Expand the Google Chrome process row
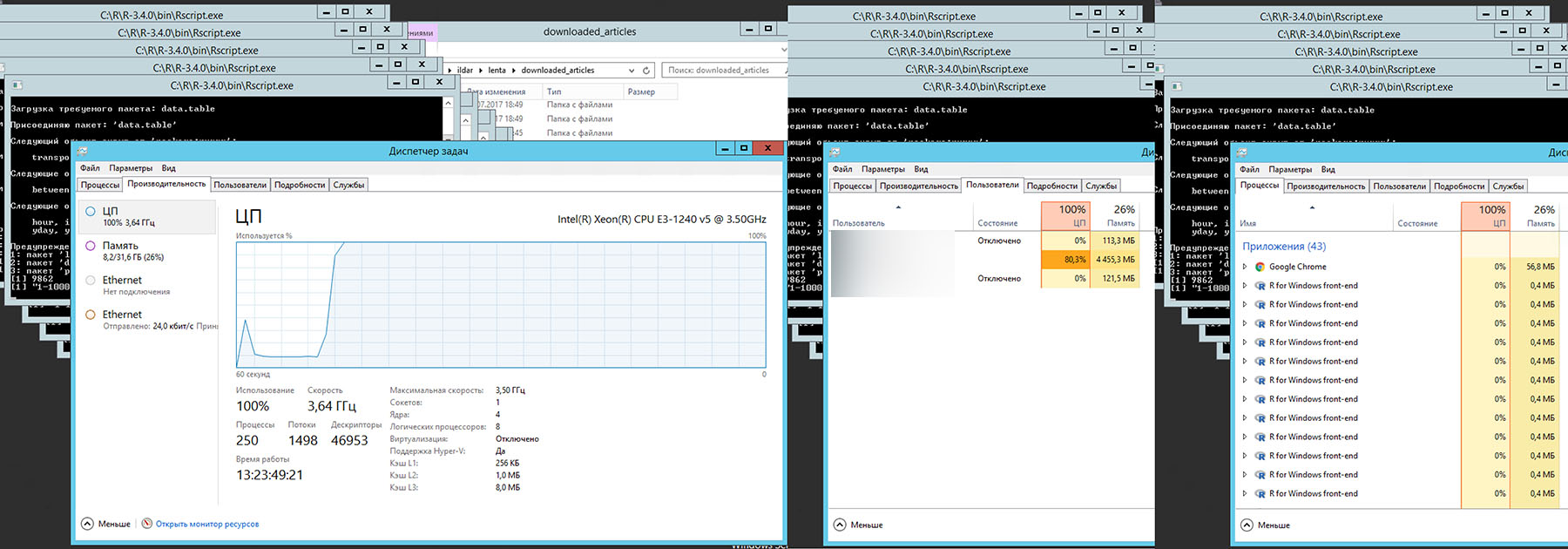This screenshot has width=1568, height=549. pos(1245,267)
